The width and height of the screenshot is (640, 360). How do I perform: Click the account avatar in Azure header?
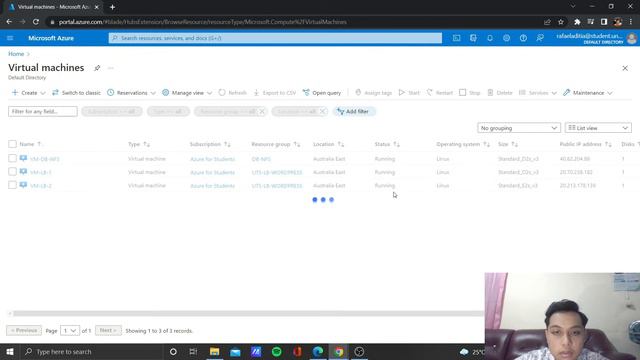[631, 38]
